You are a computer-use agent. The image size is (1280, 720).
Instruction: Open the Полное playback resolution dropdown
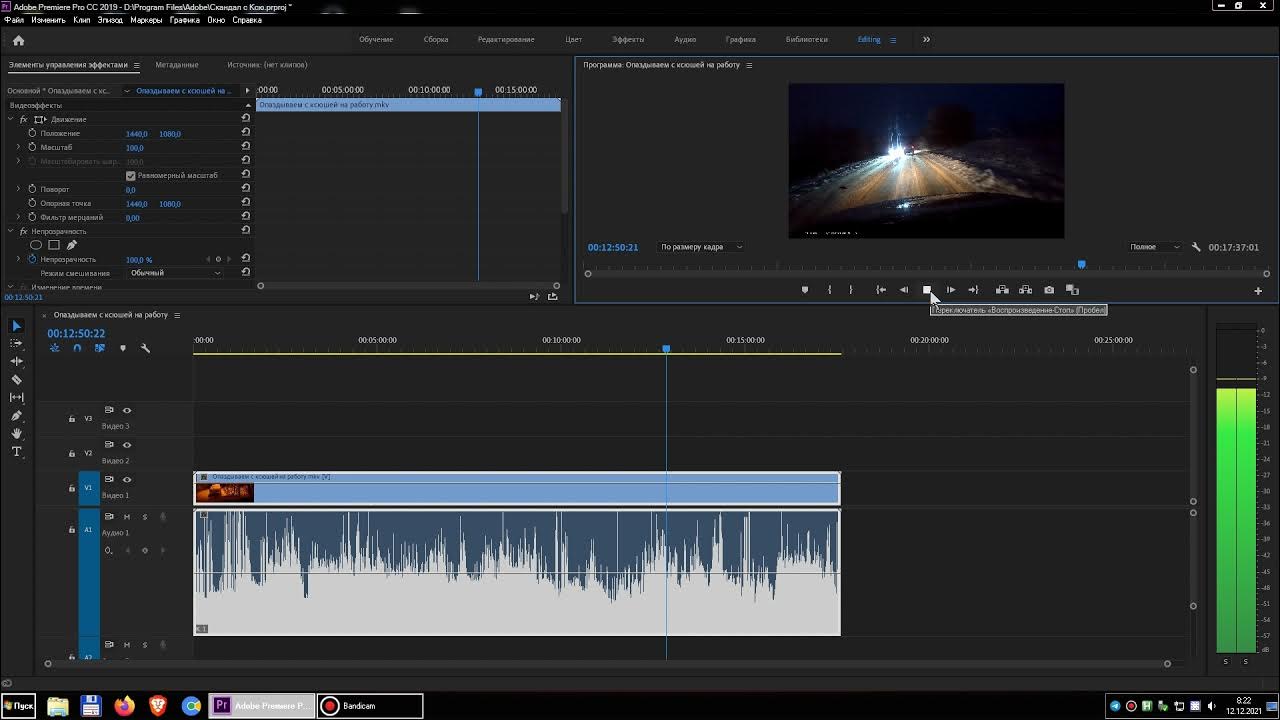[1154, 247]
